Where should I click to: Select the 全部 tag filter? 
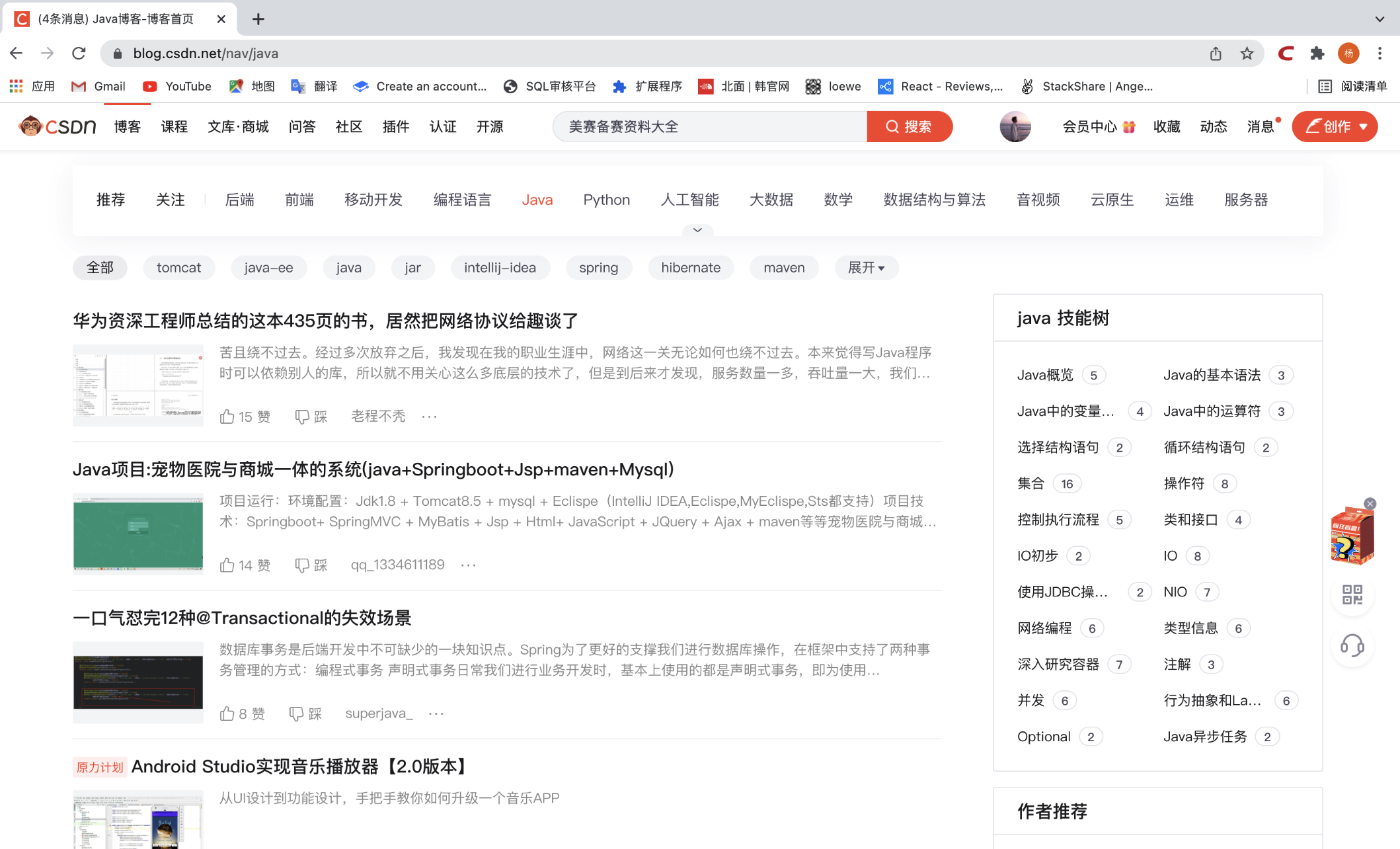(100, 268)
